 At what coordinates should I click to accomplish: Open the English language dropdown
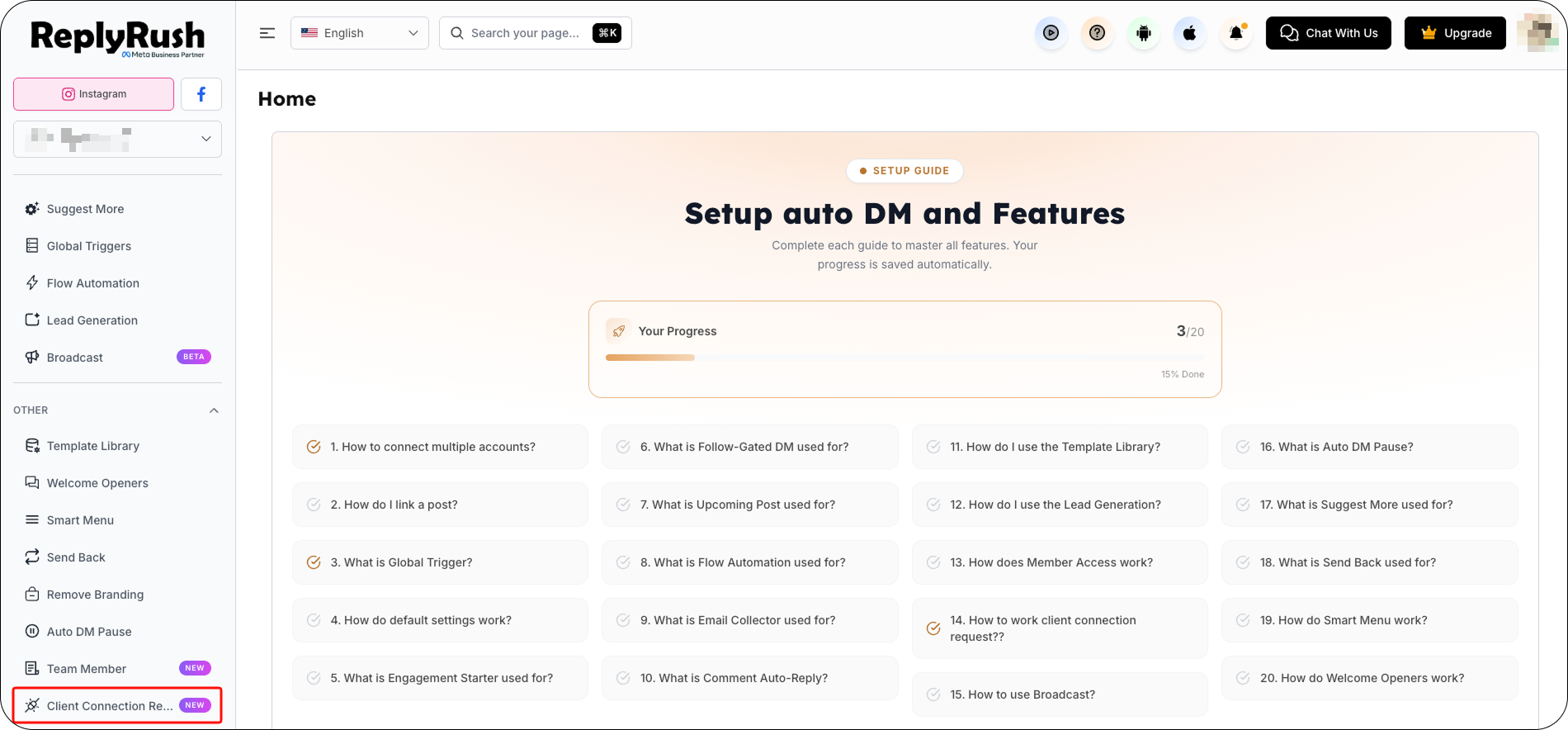coord(360,33)
